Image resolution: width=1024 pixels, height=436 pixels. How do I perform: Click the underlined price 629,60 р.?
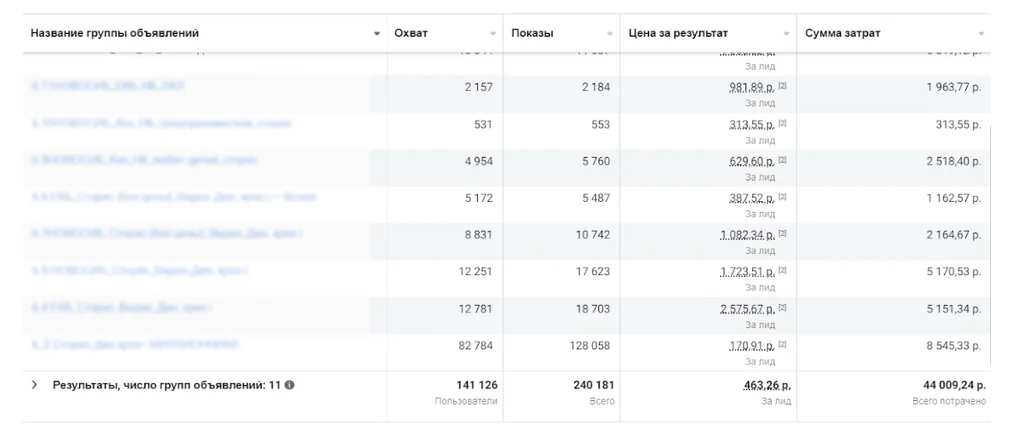click(x=752, y=161)
